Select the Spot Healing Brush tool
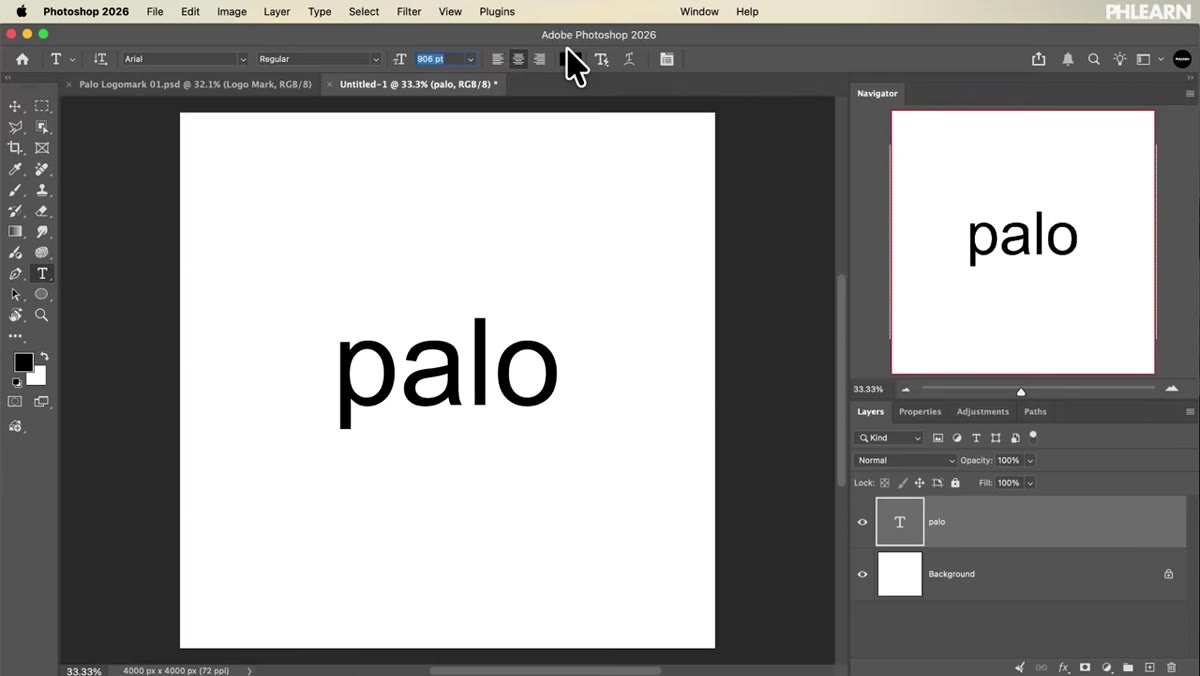This screenshot has width=1200, height=676. [x=42, y=169]
